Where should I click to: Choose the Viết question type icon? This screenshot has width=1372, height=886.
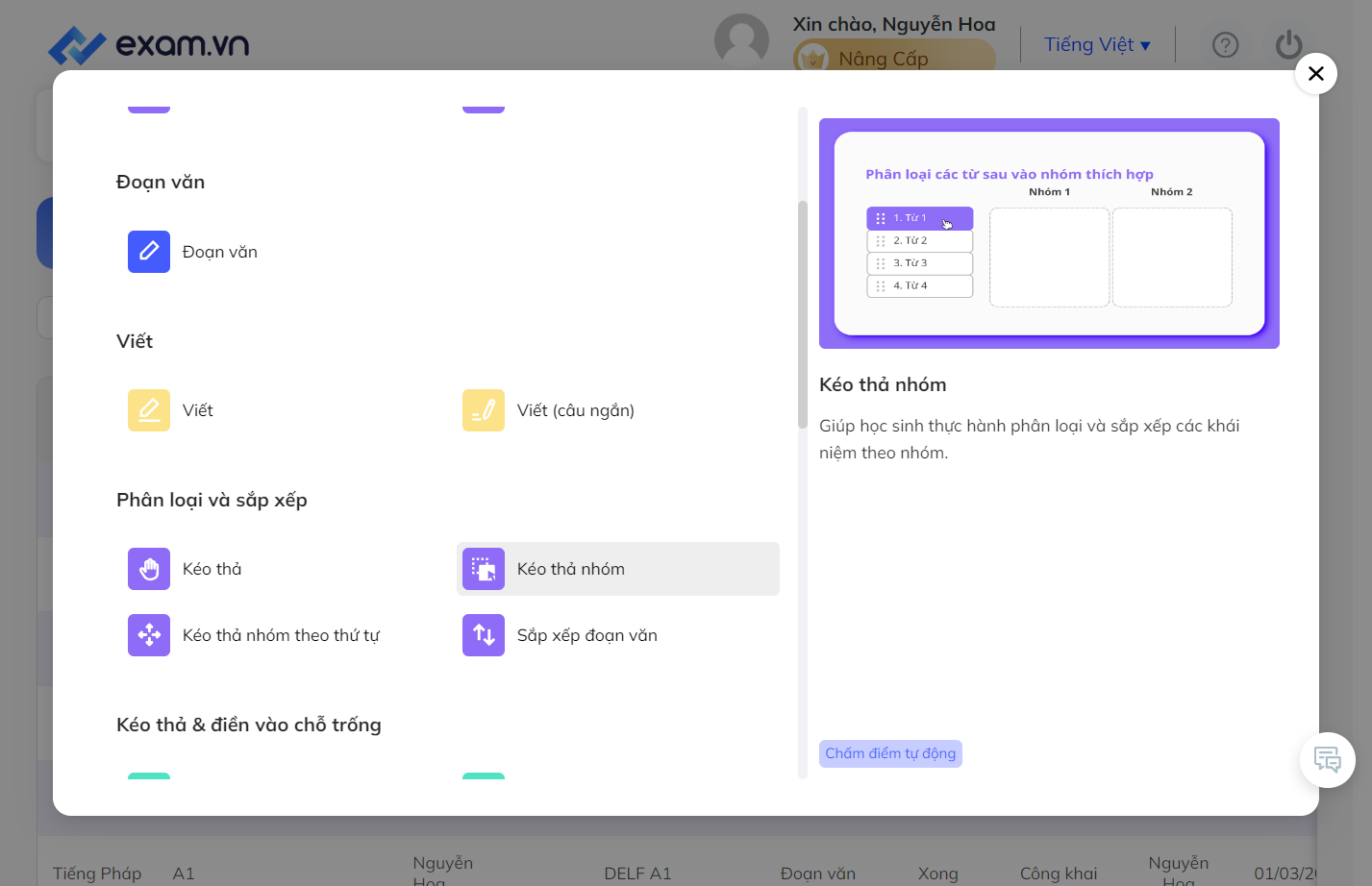149,410
